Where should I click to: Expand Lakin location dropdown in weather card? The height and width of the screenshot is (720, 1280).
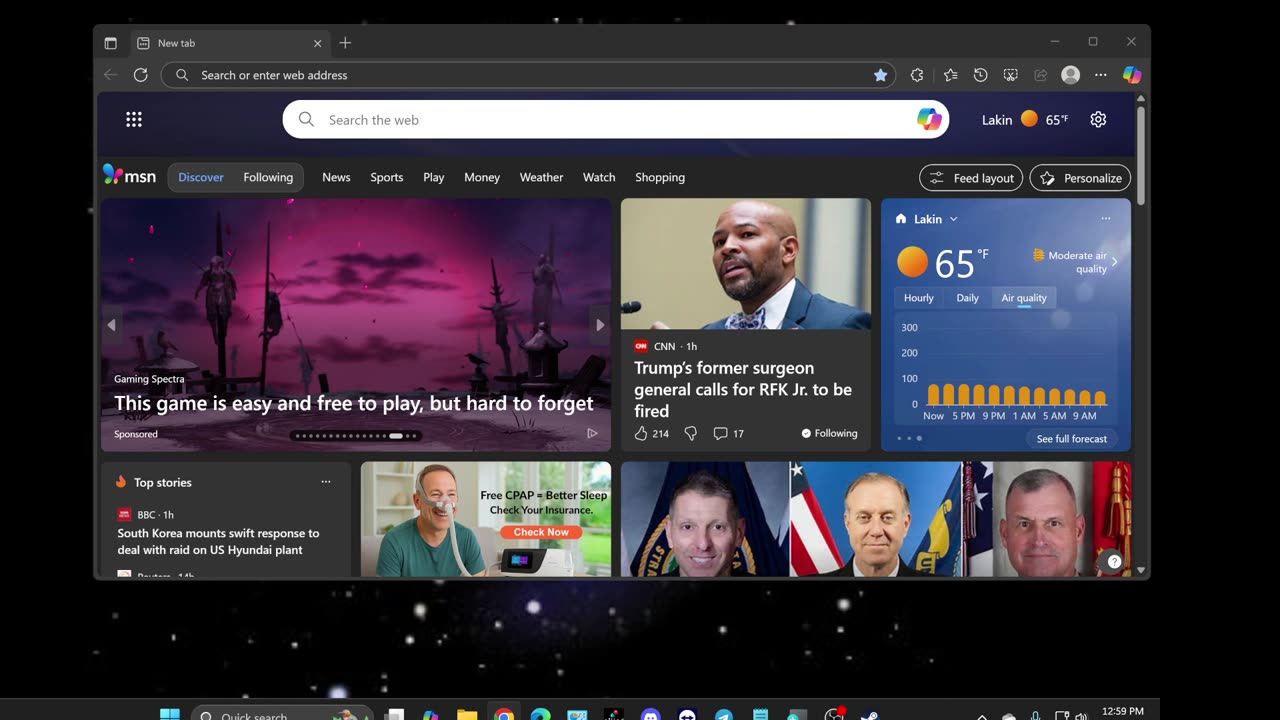953,219
